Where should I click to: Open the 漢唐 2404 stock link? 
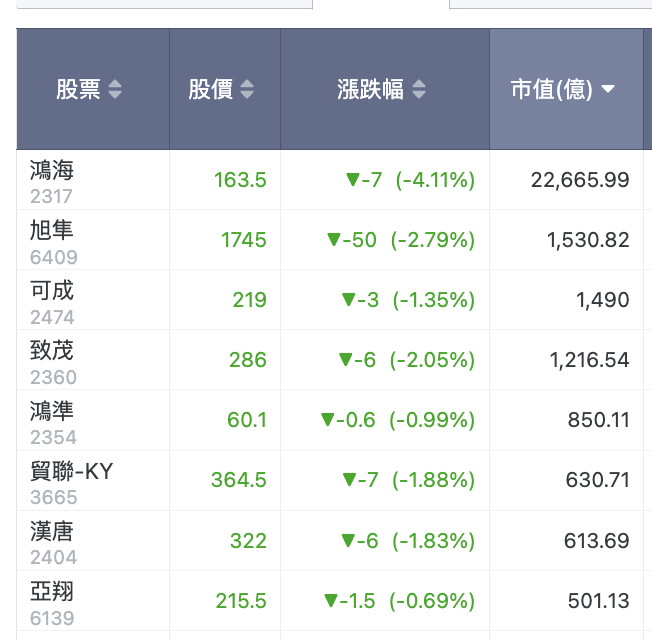coord(53,543)
